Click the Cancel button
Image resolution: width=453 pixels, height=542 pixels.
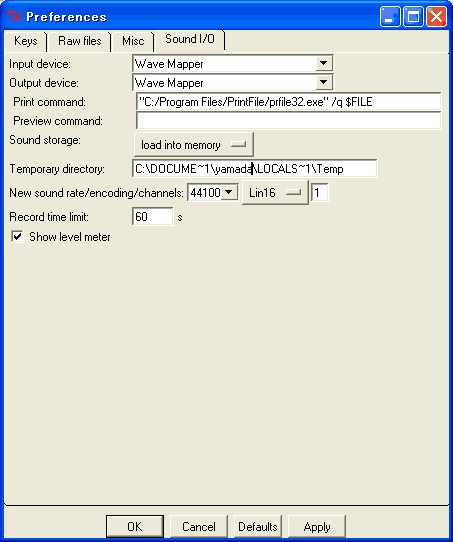199,526
